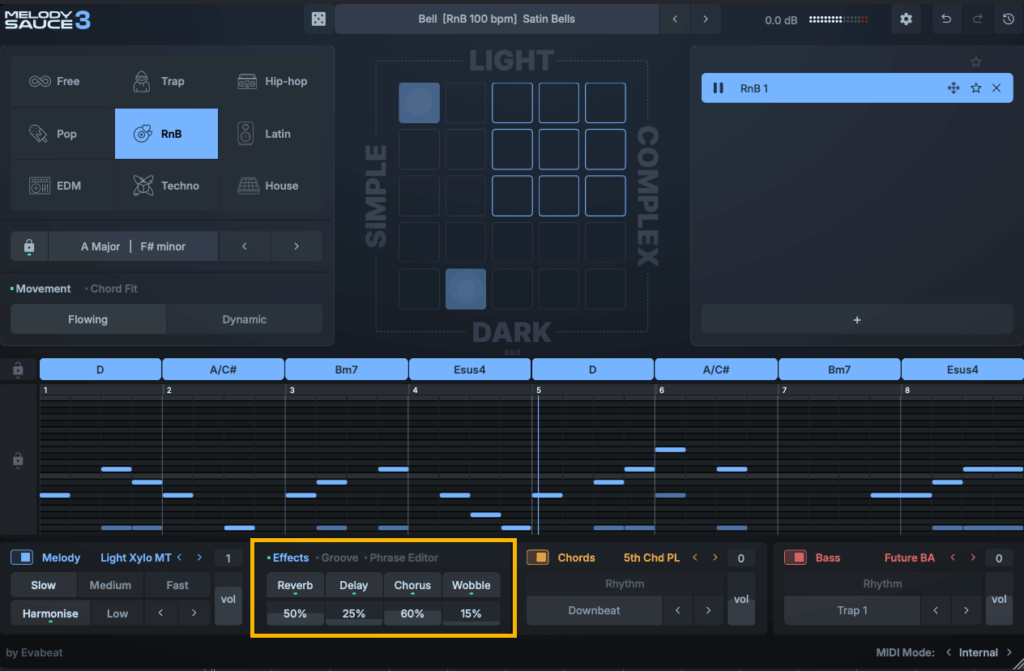Image resolution: width=1024 pixels, height=671 pixels.
Task: Select previous key with left chevron
Action: (244, 246)
